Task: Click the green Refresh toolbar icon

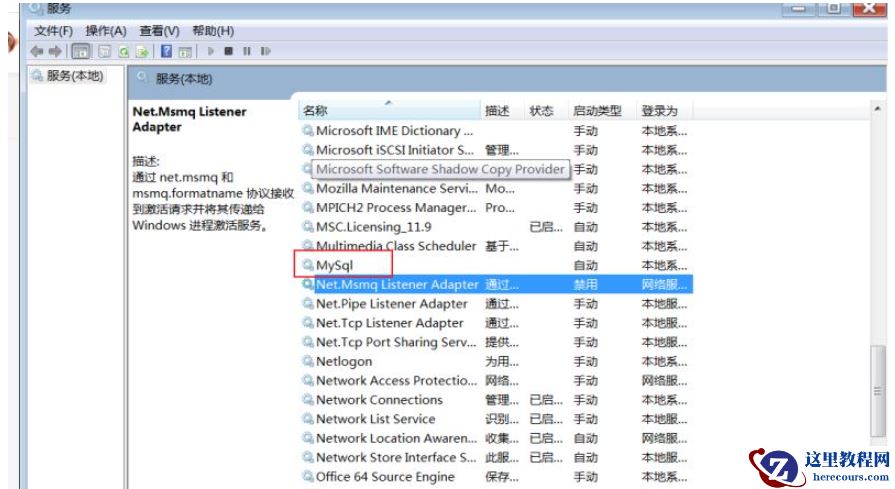Action: pos(124,51)
